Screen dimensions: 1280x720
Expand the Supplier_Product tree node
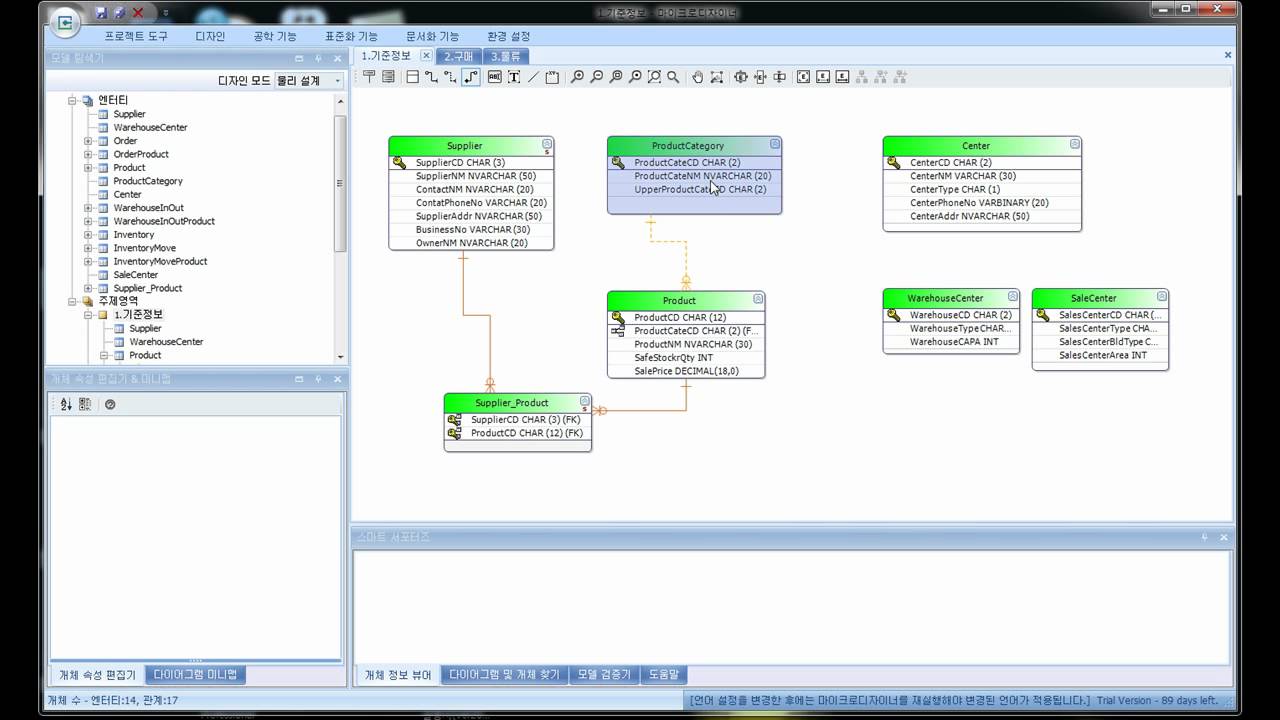point(87,288)
